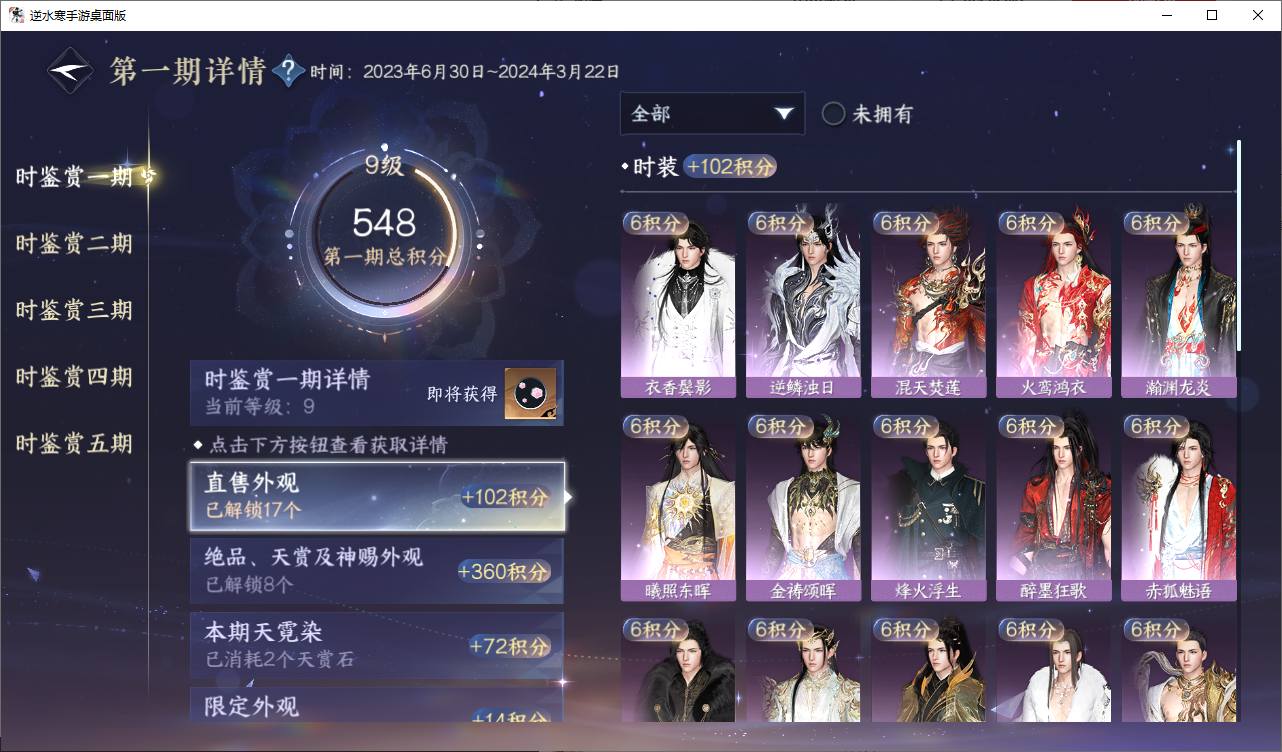Click the outfit list vertical scrollbar
Screen dimensions: 1282x752
1239,245
